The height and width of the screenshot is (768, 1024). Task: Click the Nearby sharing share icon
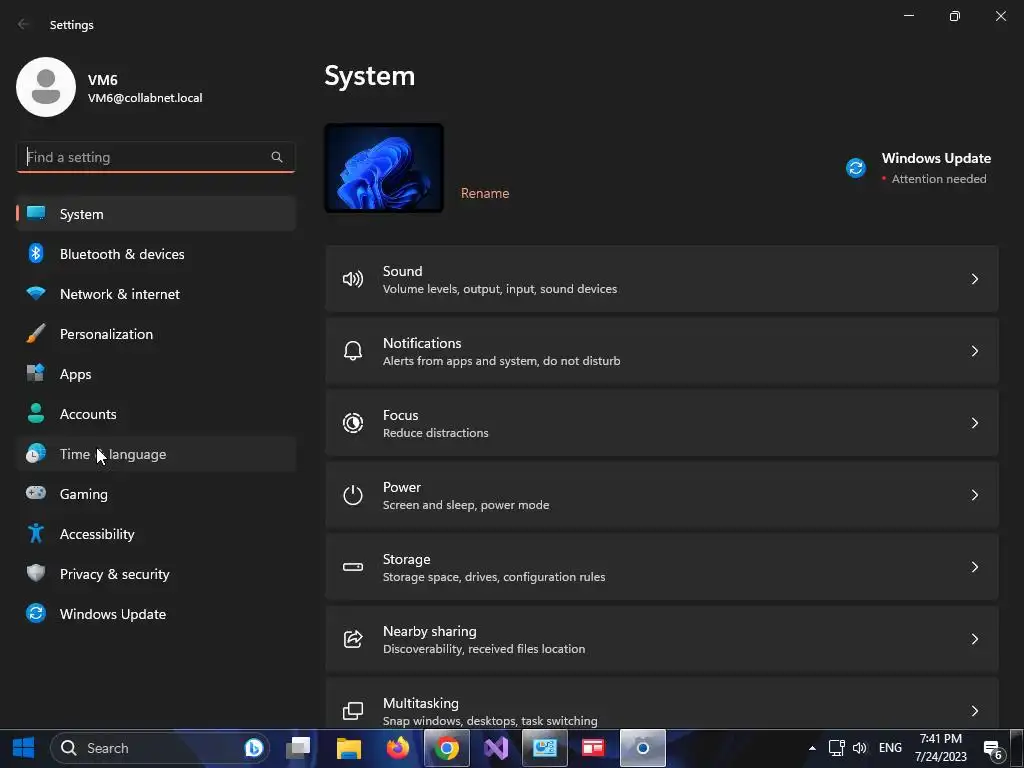click(353, 639)
